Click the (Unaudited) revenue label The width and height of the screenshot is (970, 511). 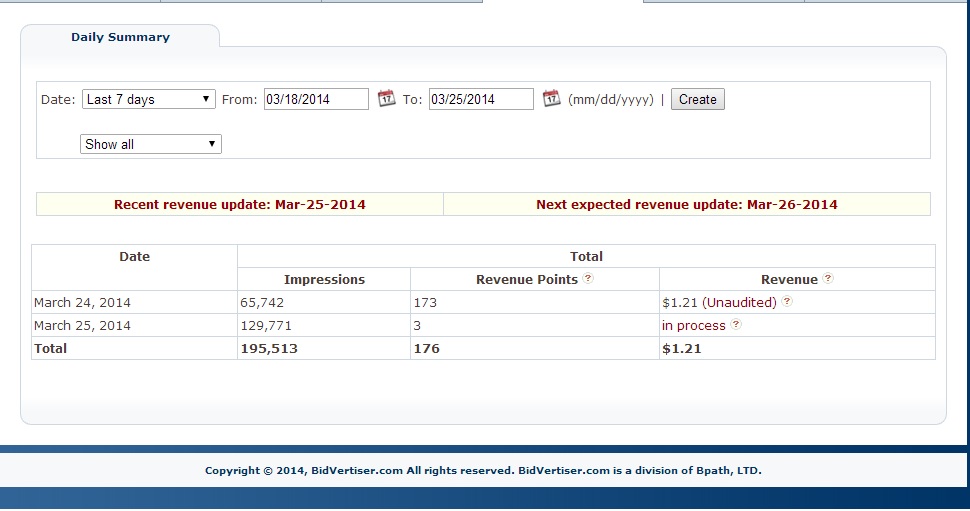[739, 302]
